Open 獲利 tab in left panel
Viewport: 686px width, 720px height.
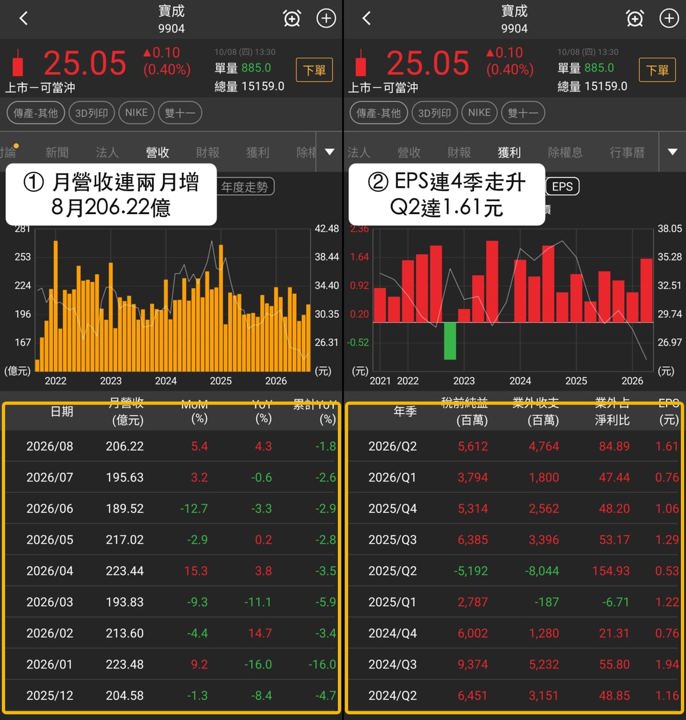point(258,152)
